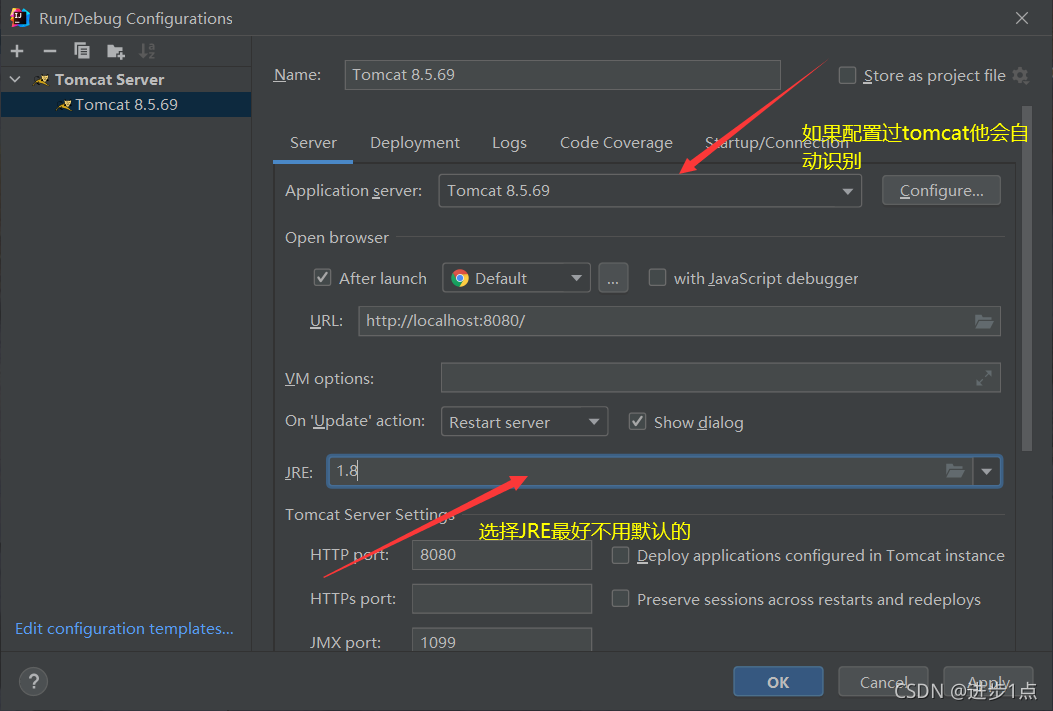This screenshot has height=711, width=1053.
Task: Click the HTTP port field
Action: (x=502, y=555)
